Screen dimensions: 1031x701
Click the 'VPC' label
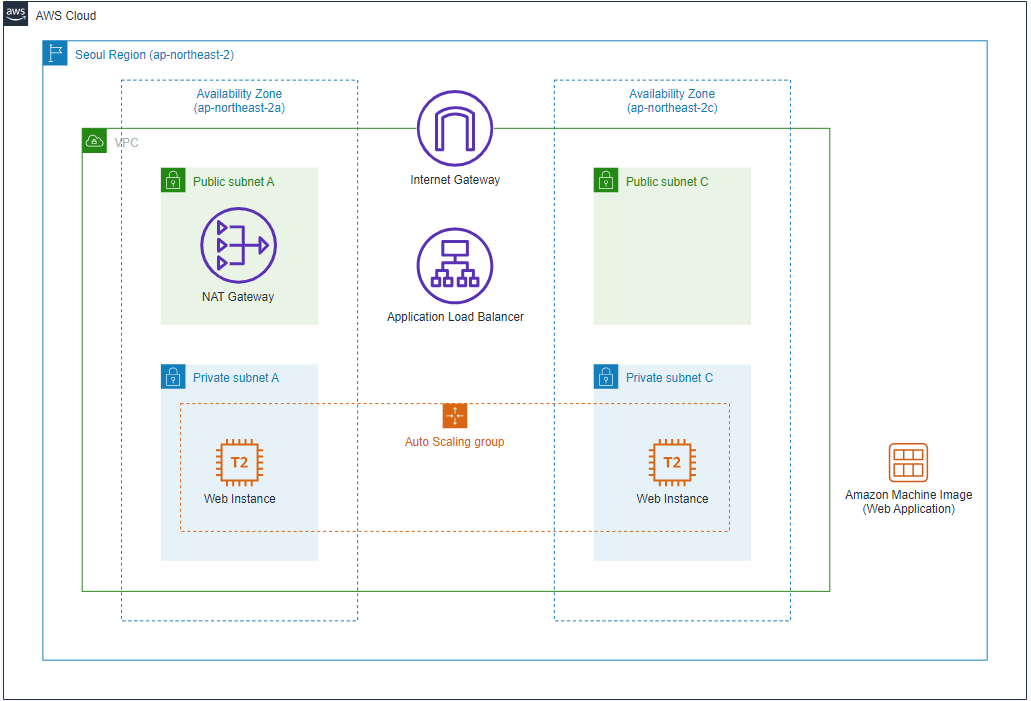[x=126, y=143]
